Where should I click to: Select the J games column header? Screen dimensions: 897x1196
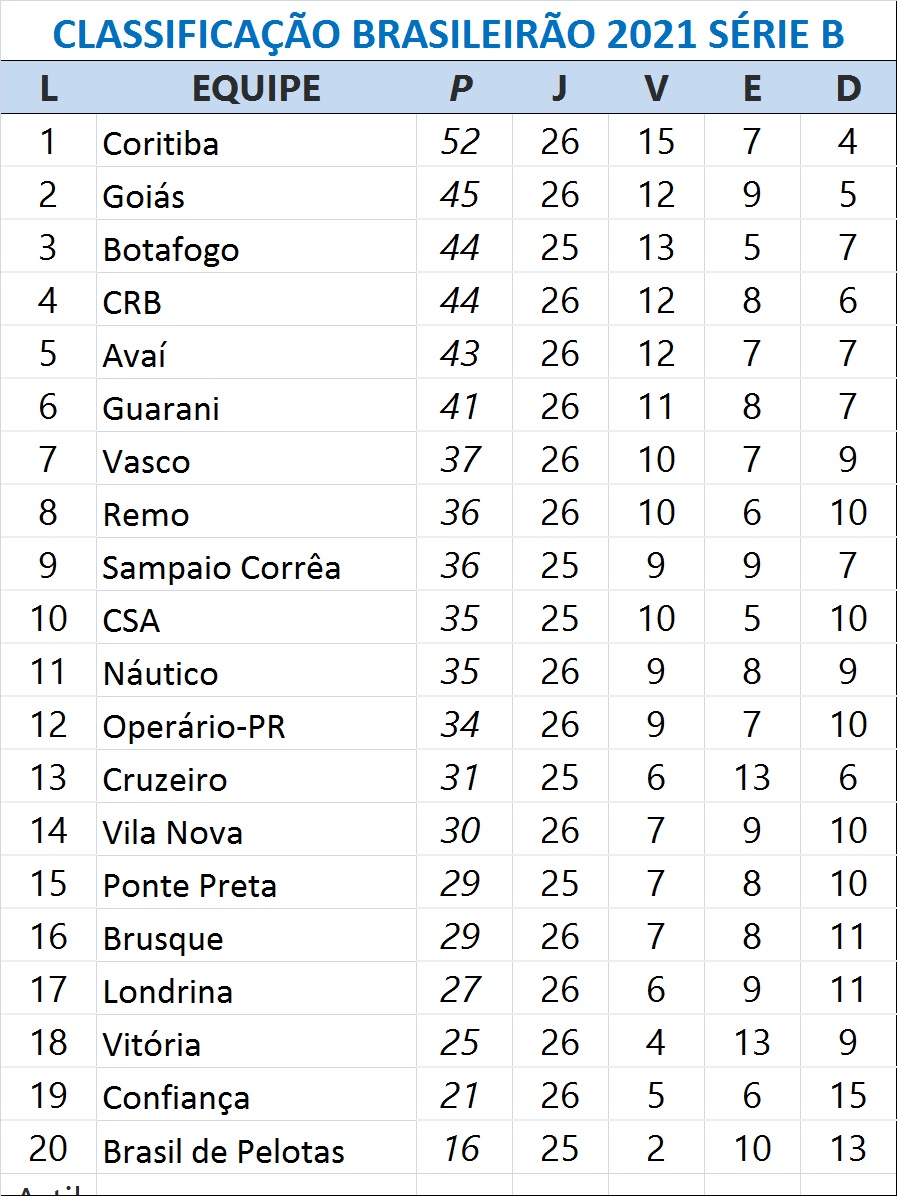tap(559, 89)
